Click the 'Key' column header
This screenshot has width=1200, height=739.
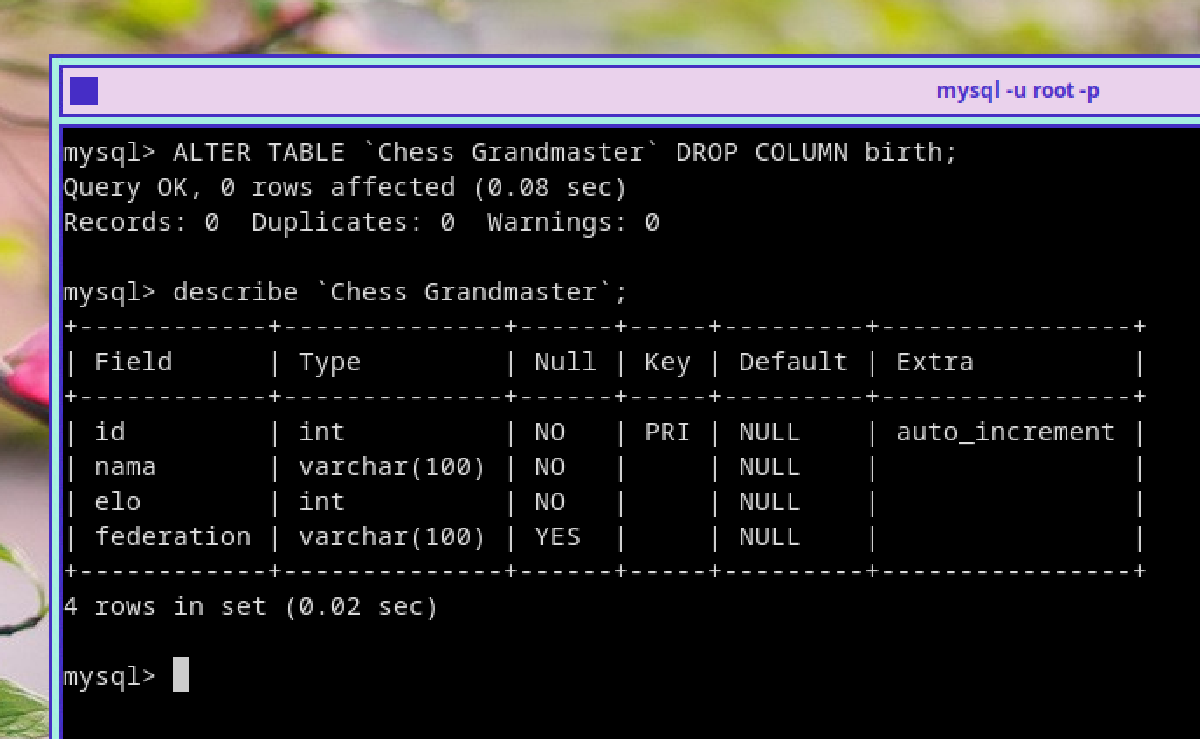[667, 363]
